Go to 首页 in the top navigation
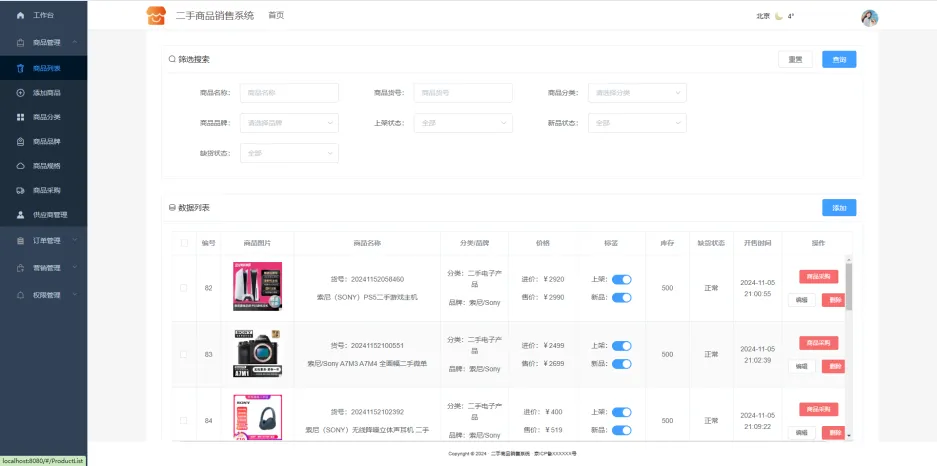The height and width of the screenshot is (466, 937). (276, 16)
